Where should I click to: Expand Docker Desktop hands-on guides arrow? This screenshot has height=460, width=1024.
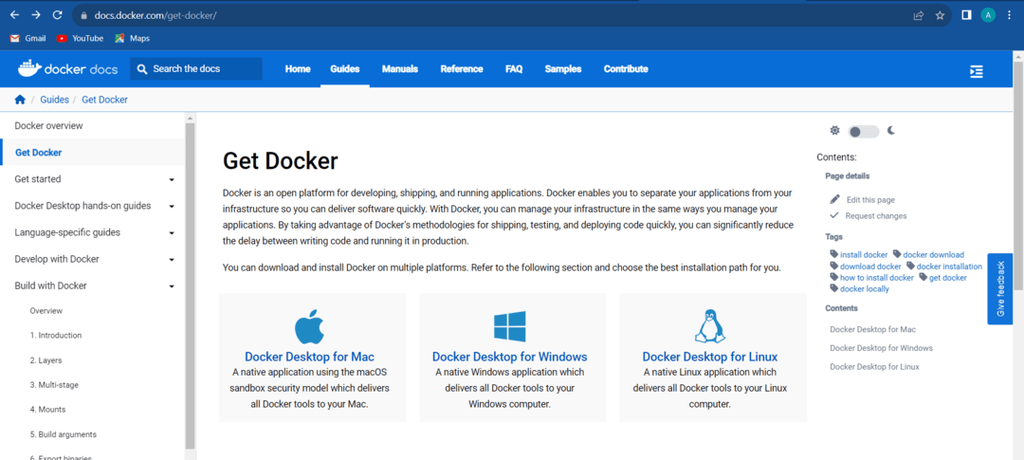pos(171,206)
